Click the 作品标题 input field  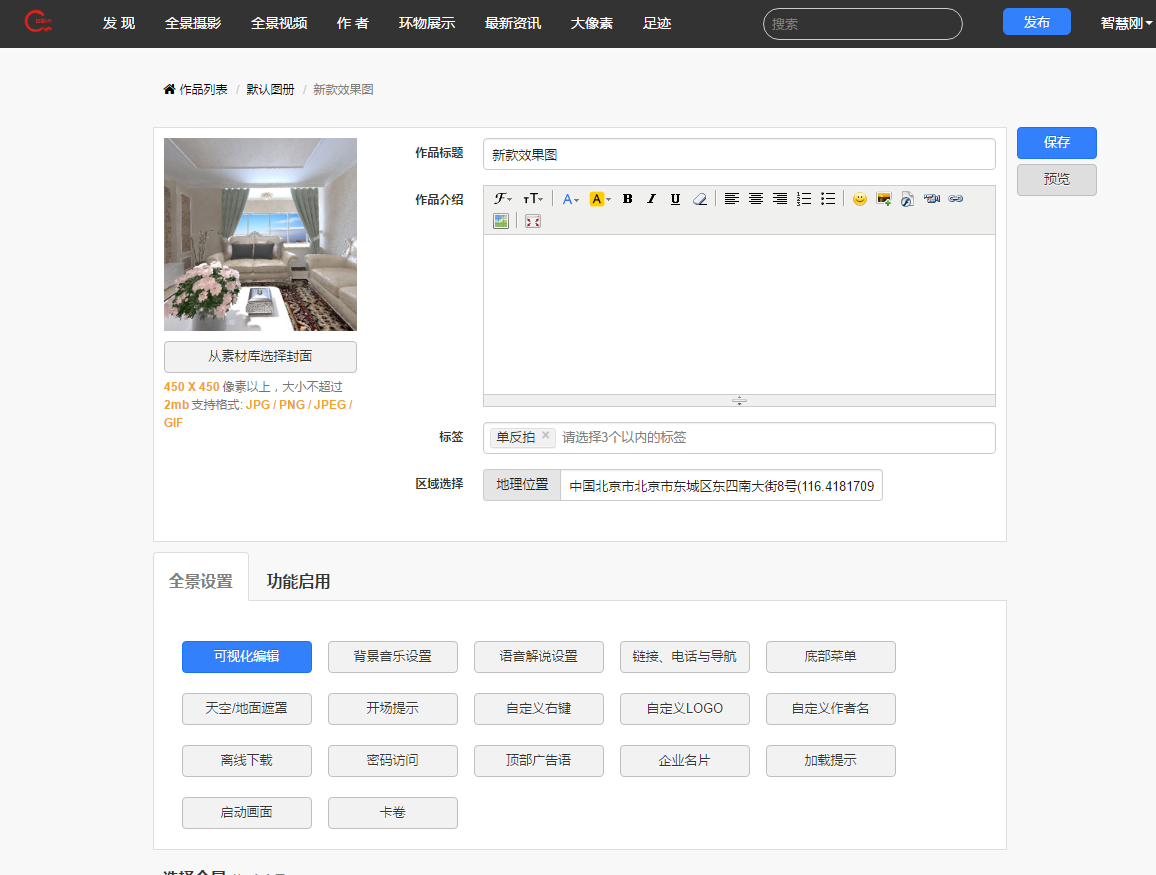[738, 155]
